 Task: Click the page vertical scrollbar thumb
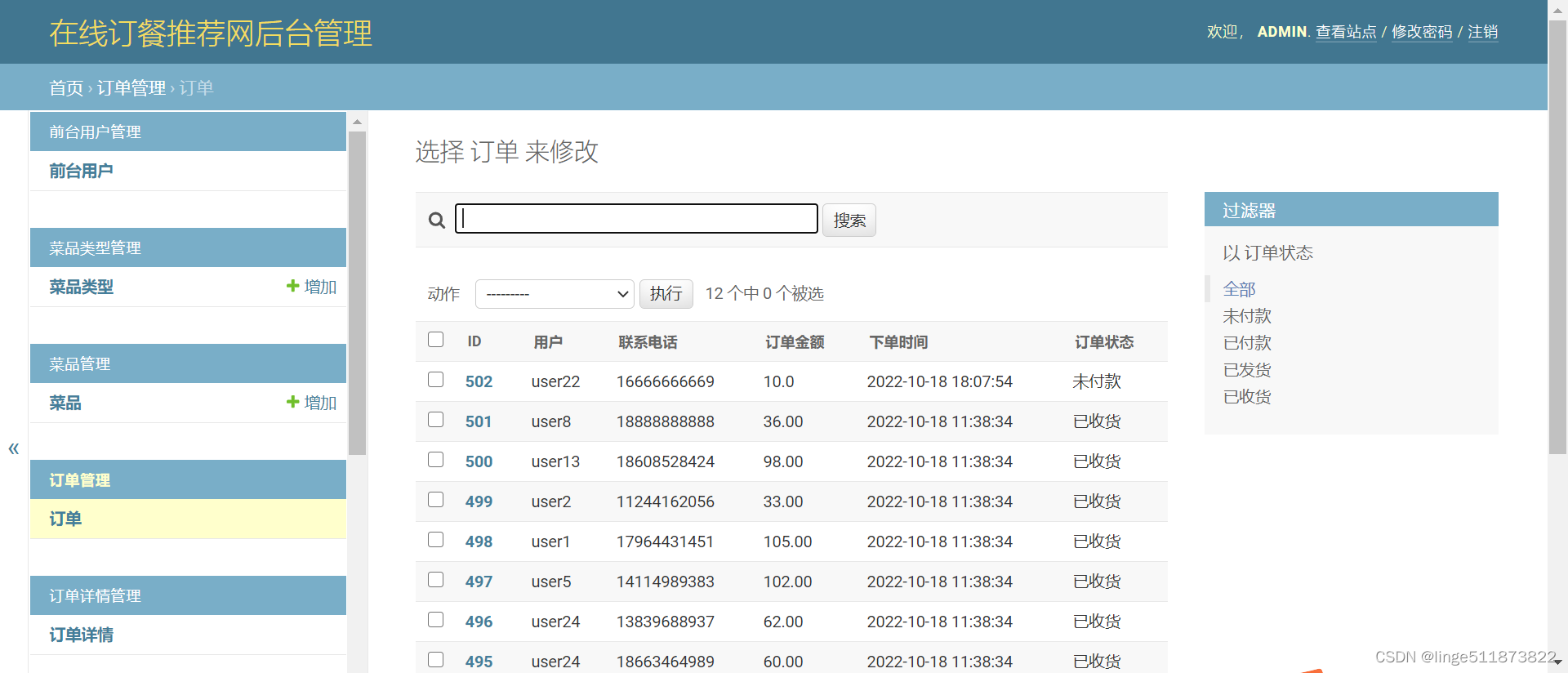point(1557,237)
